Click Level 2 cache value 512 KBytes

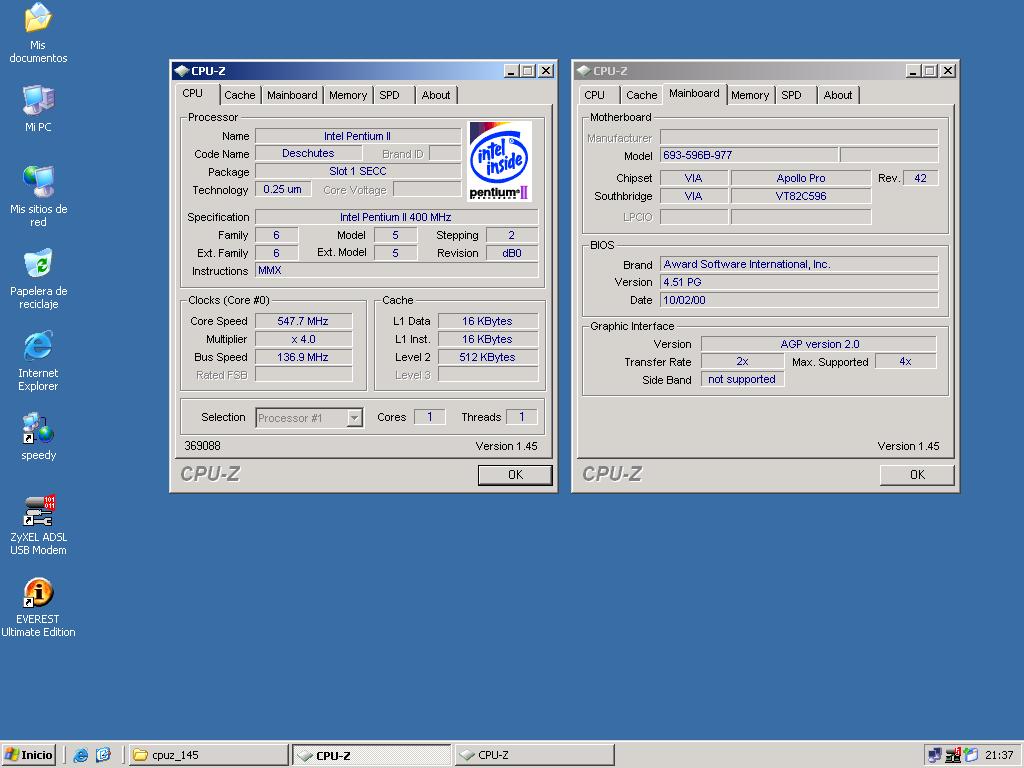tap(487, 357)
